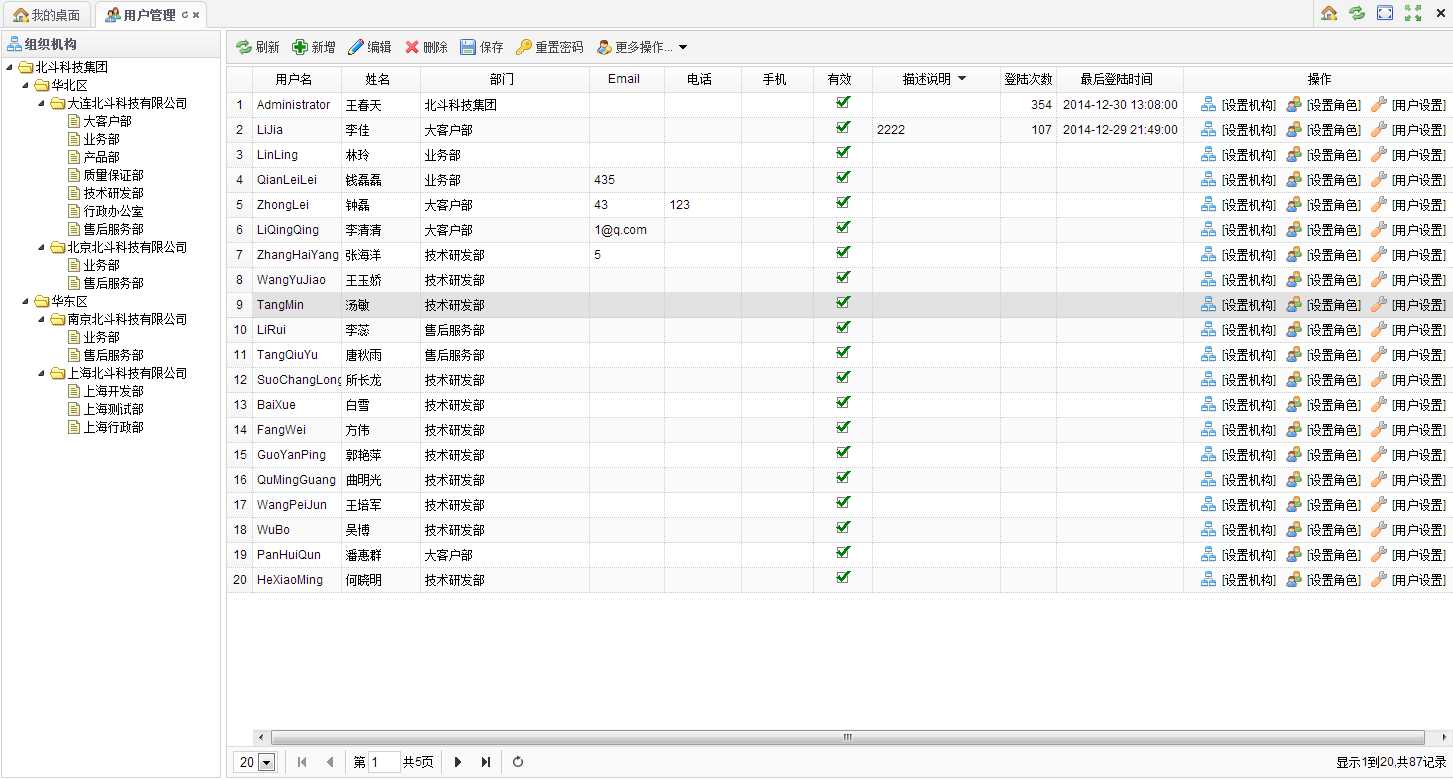Click set role icon in TangMin row
Viewport: 1453px width, 780px height.
pyautogui.click(x=1294, y=304)
